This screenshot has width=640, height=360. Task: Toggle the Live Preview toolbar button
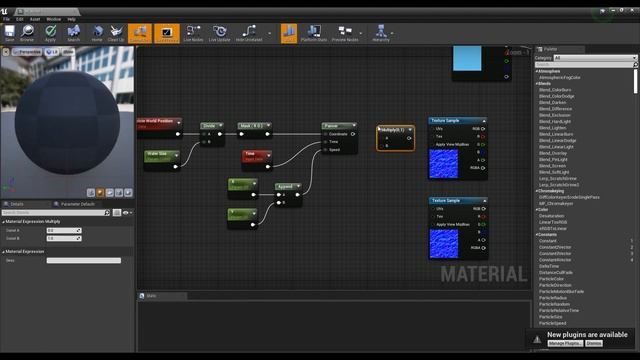click(167, 33)
